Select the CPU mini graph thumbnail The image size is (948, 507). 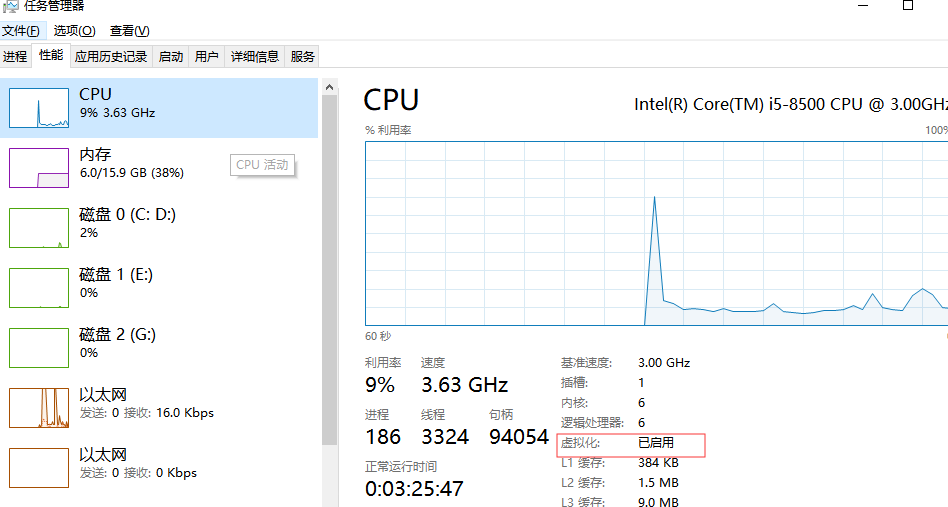39,108
